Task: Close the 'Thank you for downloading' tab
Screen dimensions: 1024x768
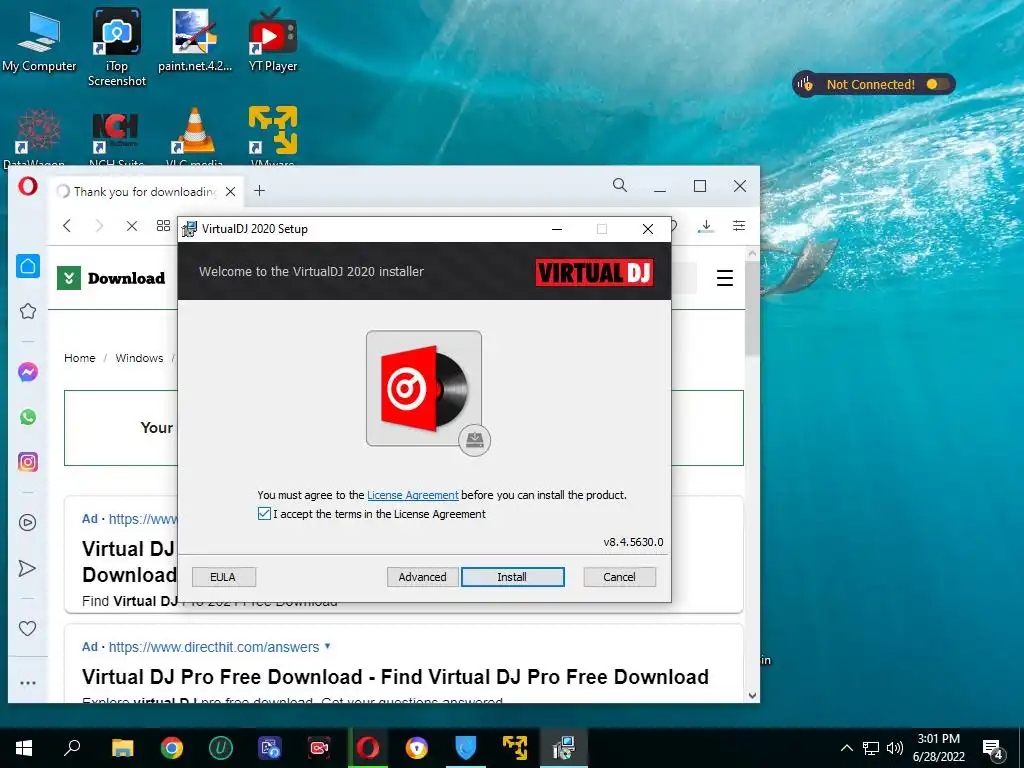Action: pos(231,191)
